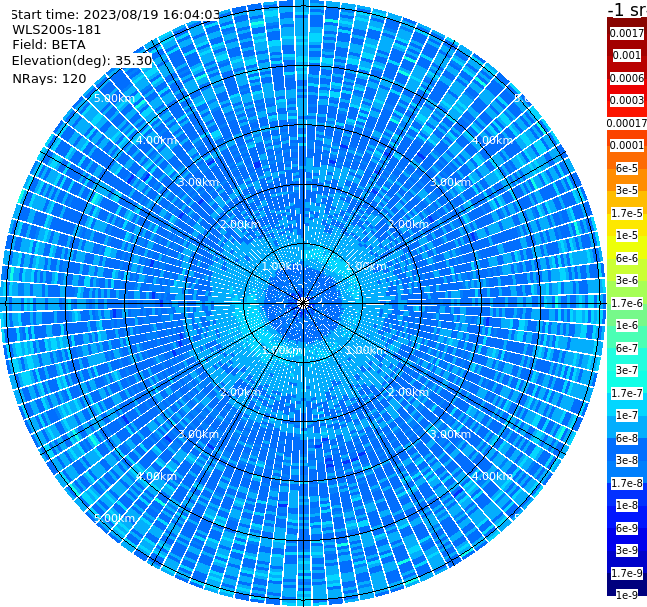Viewport: 647px width, 607px height.
Task: Select the 1.7e-7 colorbar label
Action: 627,393
